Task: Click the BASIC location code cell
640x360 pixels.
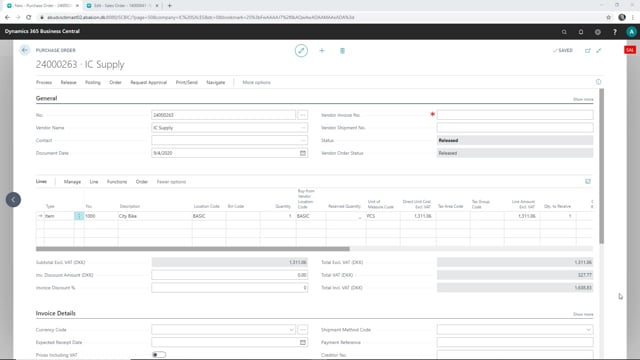Action: [x=209, y=216]
